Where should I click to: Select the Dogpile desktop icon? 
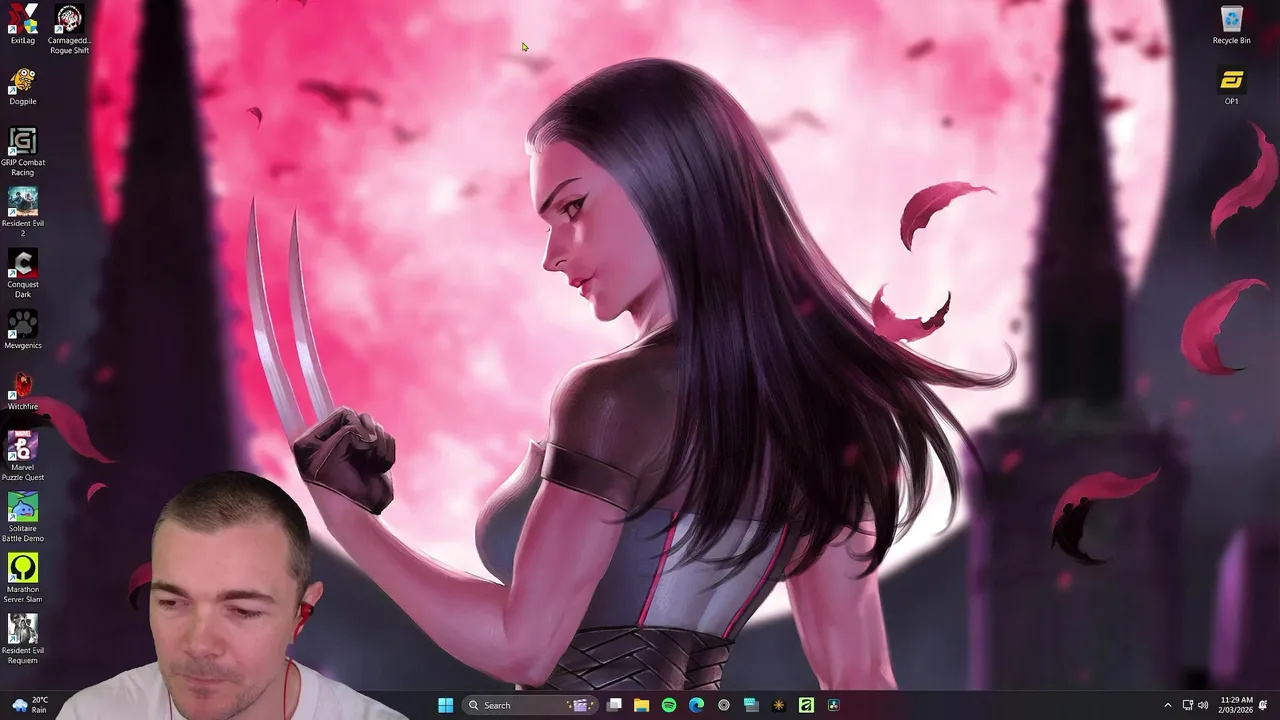[x=22, y=86]
